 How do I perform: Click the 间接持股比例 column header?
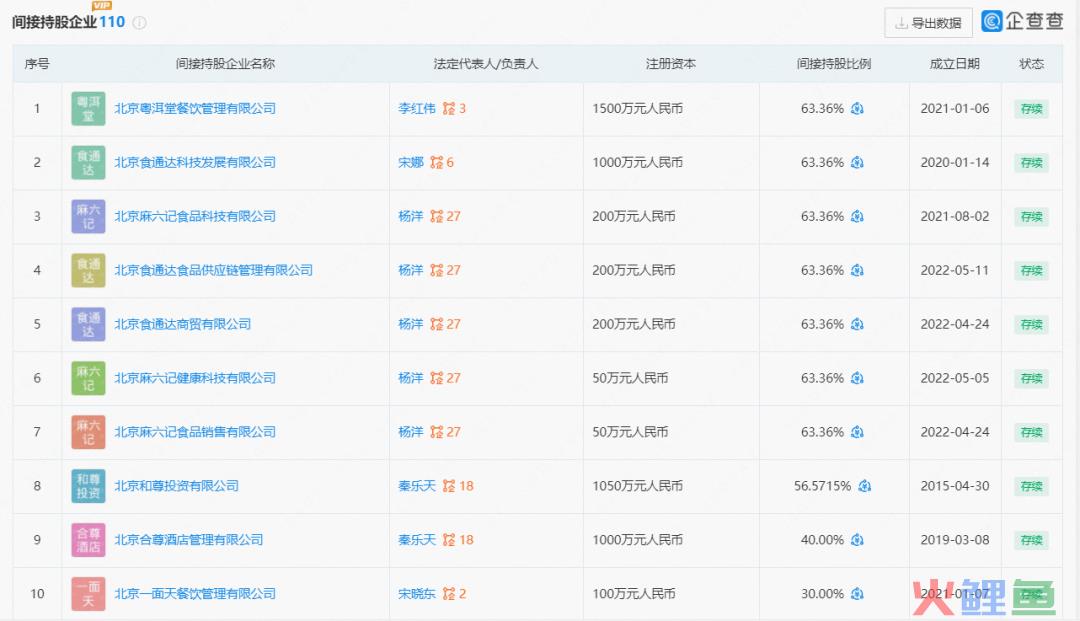pyautogui.click(x=833, y=64)
